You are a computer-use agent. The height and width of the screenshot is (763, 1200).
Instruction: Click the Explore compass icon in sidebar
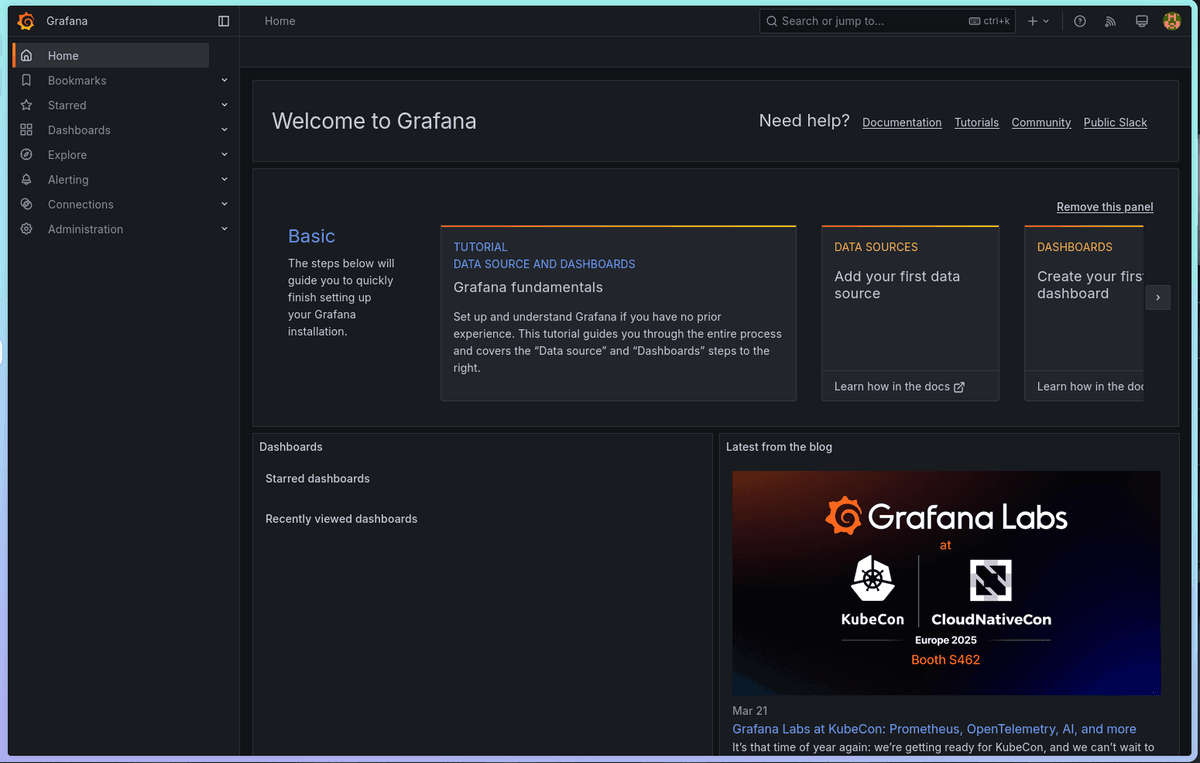tap(27, 155)
